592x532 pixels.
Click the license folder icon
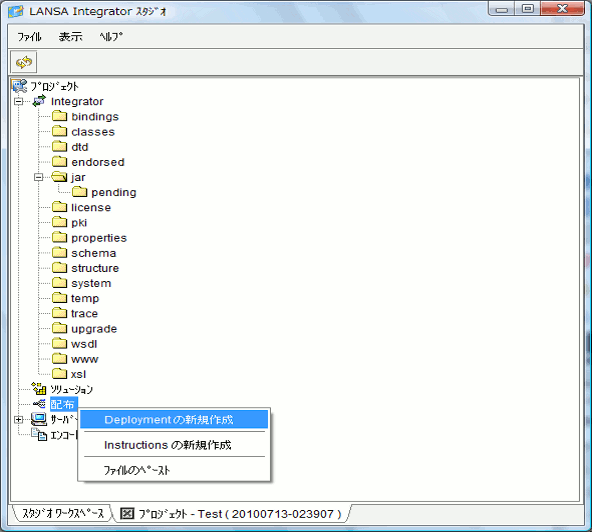[59, 207]
